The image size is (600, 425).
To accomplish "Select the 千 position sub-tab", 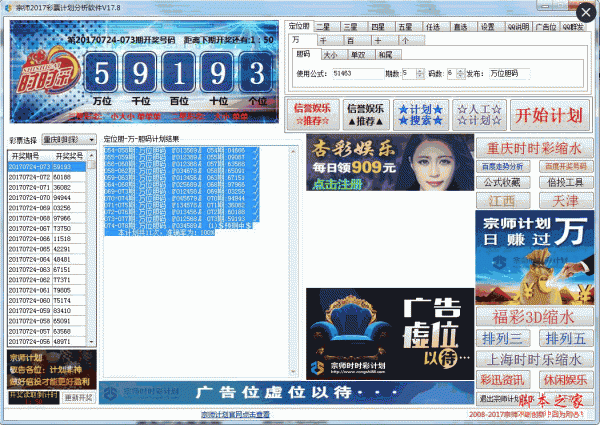I will 330,40.
